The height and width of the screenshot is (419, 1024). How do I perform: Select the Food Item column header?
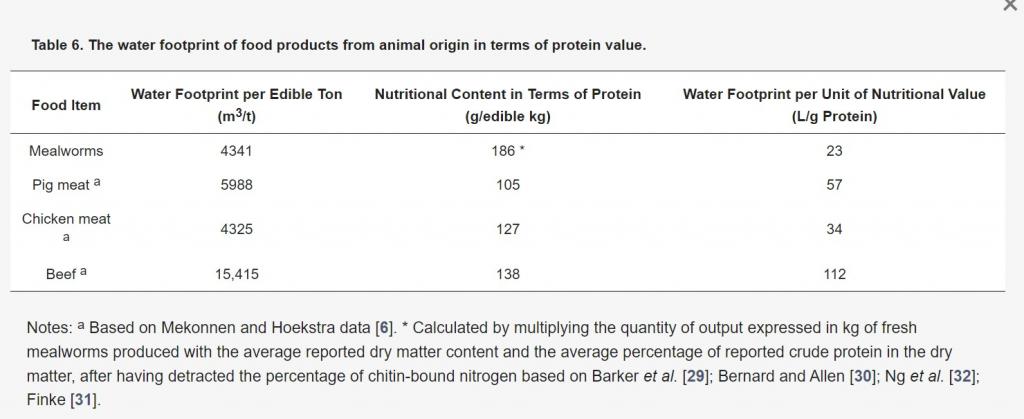pos(66,105)
